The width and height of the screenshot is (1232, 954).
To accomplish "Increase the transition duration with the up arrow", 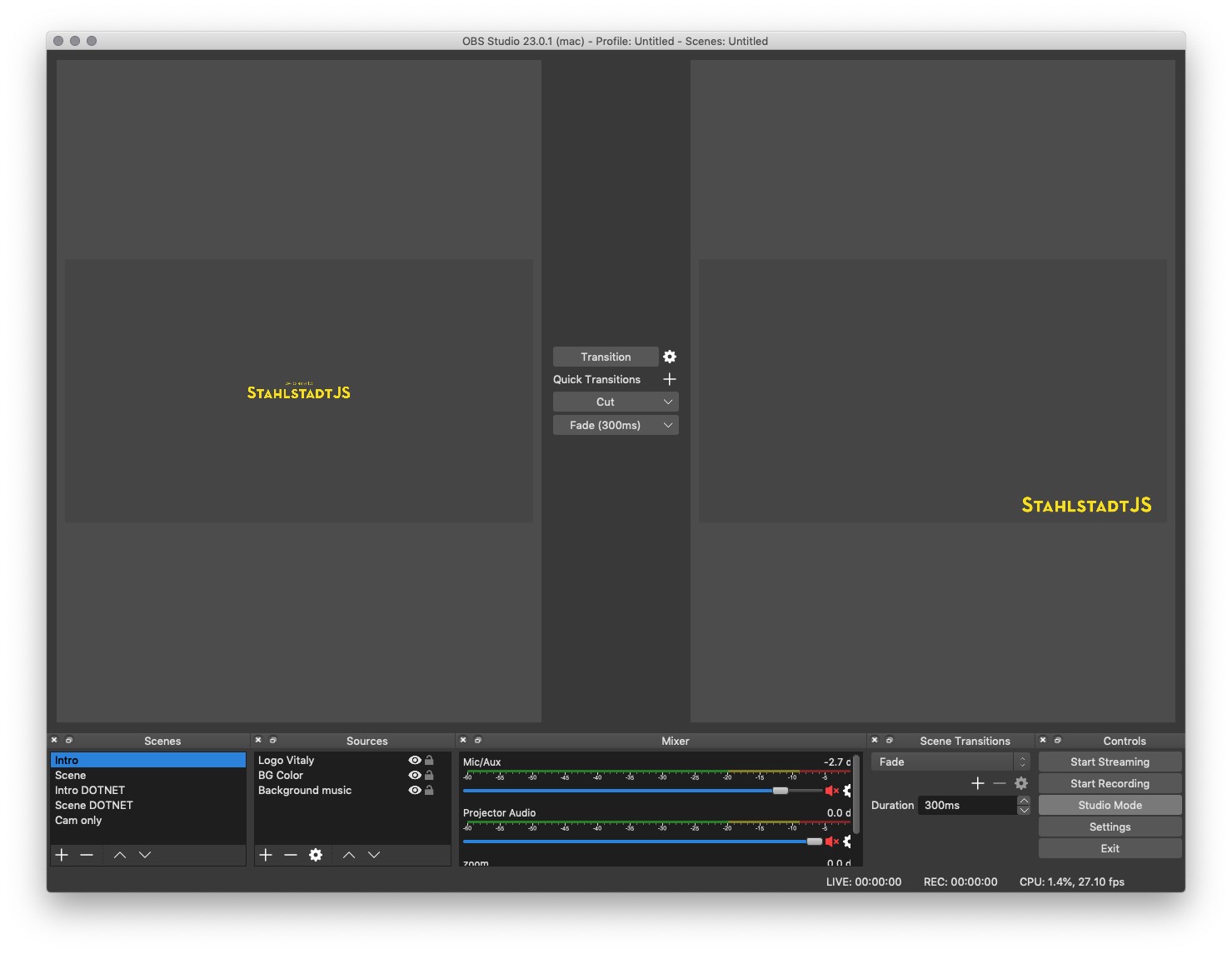I will point(1024,801).
